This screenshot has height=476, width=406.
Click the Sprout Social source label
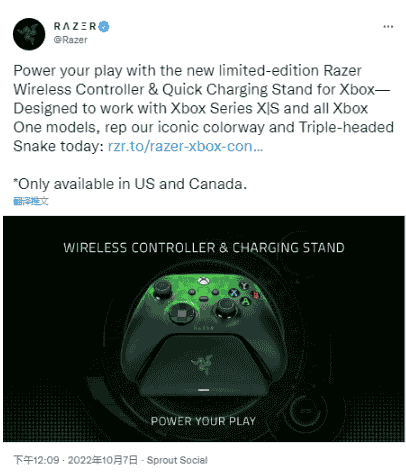(177, 460)
